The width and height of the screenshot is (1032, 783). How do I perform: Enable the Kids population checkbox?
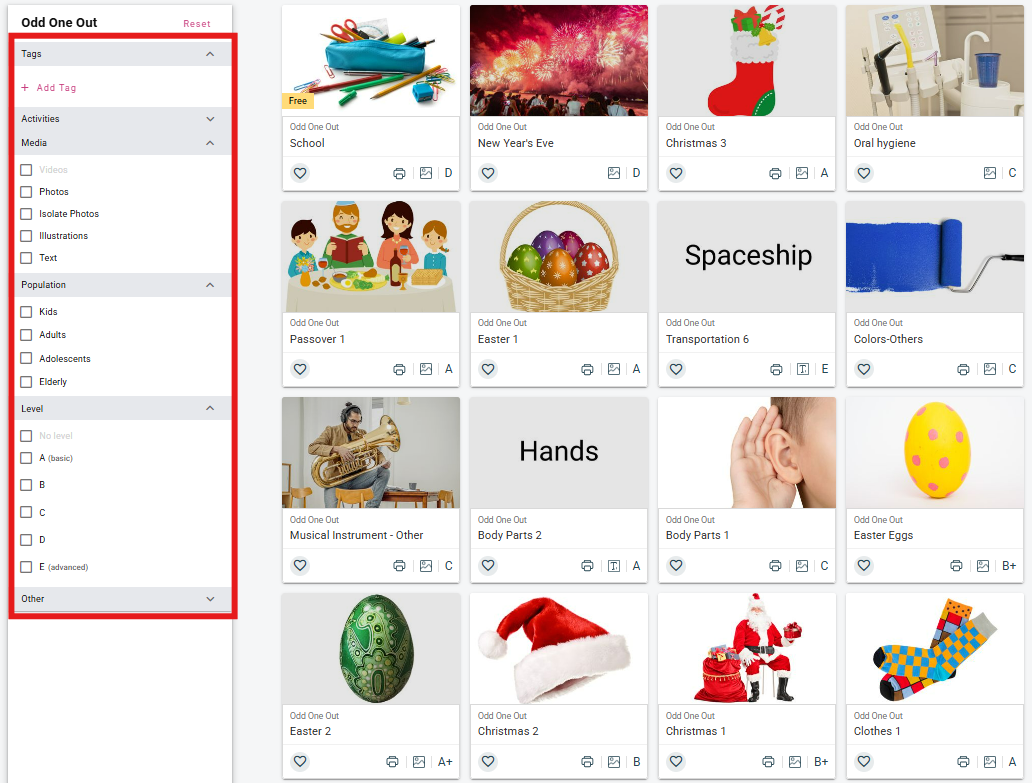26,312
